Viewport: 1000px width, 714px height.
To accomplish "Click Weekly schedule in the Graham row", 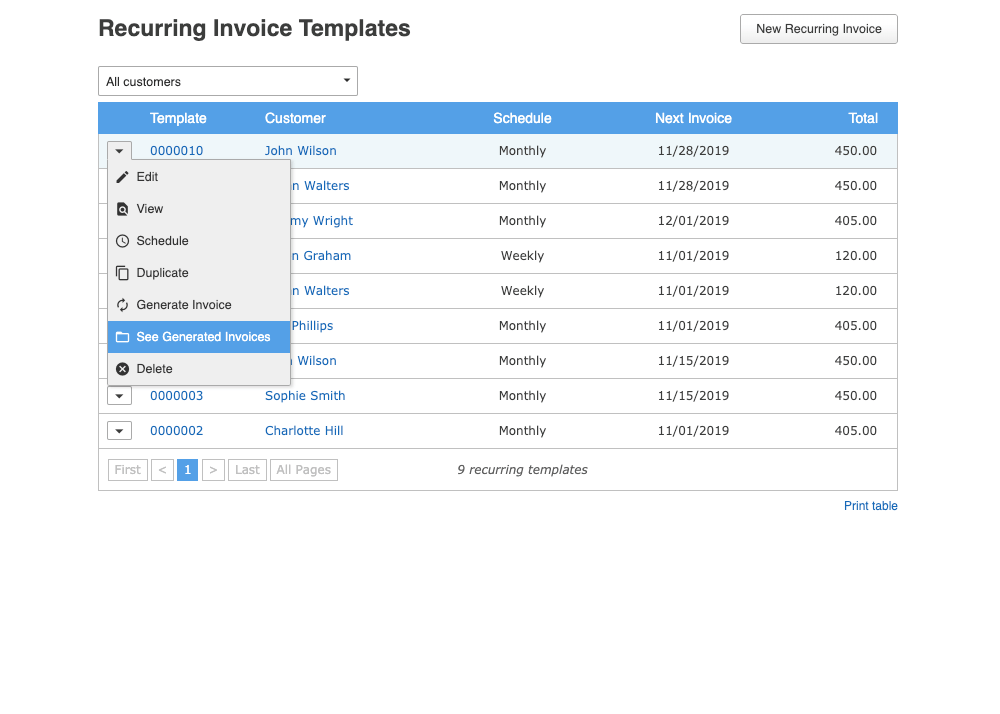I will tap(522, 256).
